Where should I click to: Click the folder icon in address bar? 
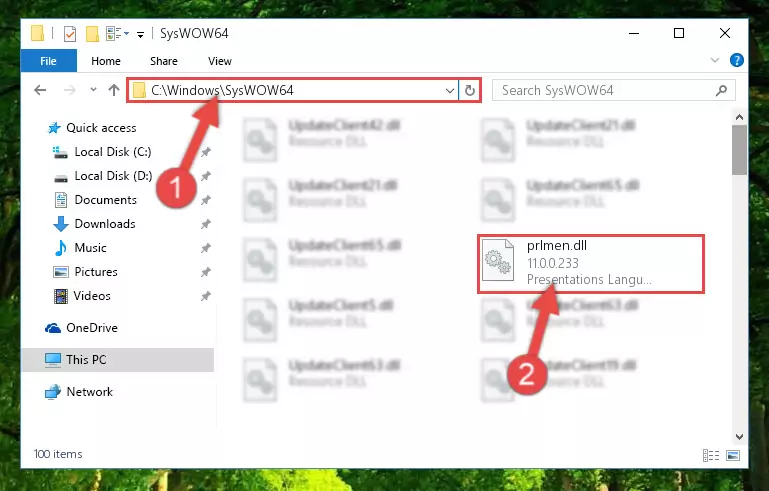[x=139, y=90]
